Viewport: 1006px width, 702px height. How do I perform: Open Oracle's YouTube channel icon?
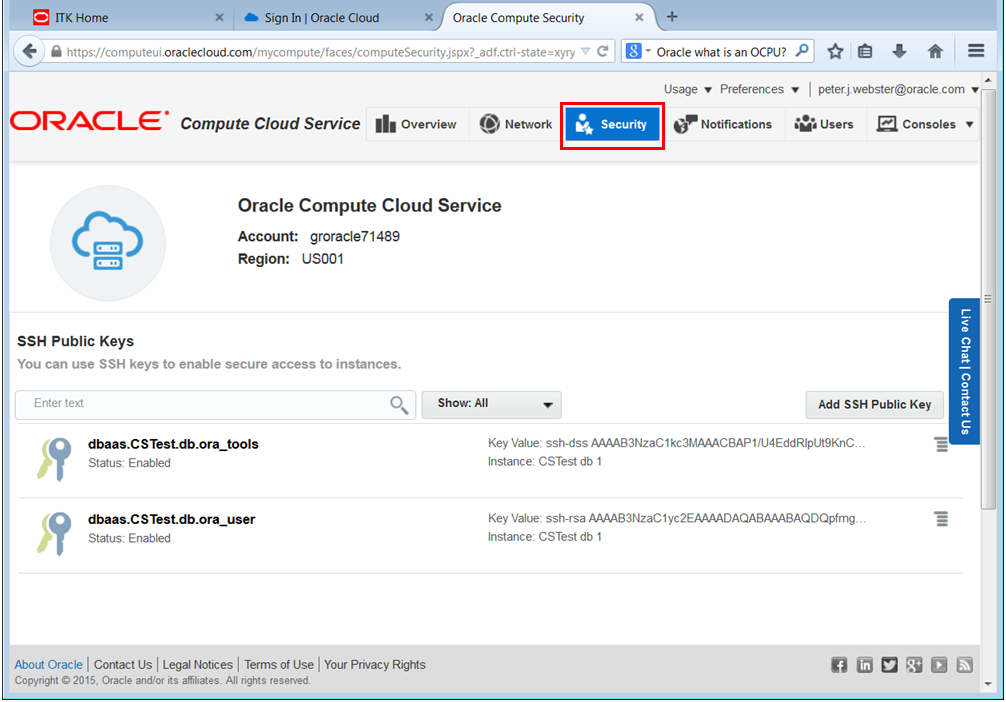[x=939, y=665]
